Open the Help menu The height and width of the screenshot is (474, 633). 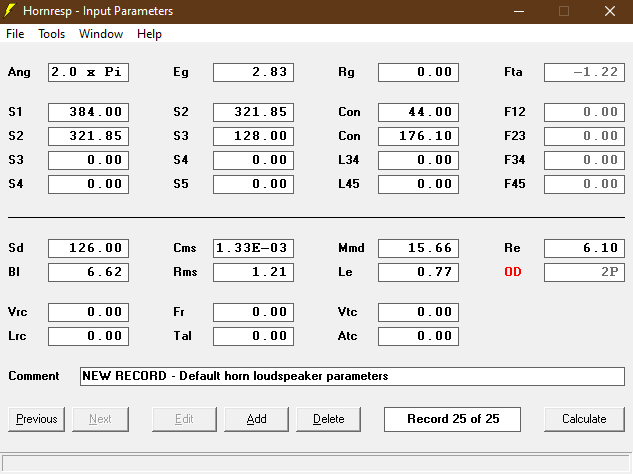click(x=149, y=34)
